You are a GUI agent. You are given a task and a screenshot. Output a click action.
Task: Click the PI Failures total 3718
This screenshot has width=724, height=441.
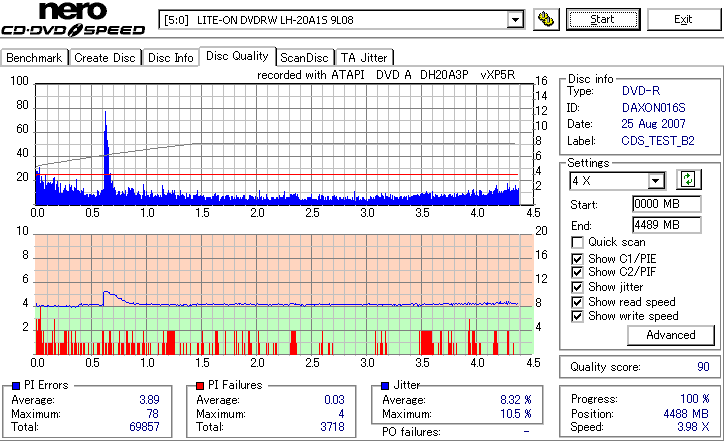[332, 427]
